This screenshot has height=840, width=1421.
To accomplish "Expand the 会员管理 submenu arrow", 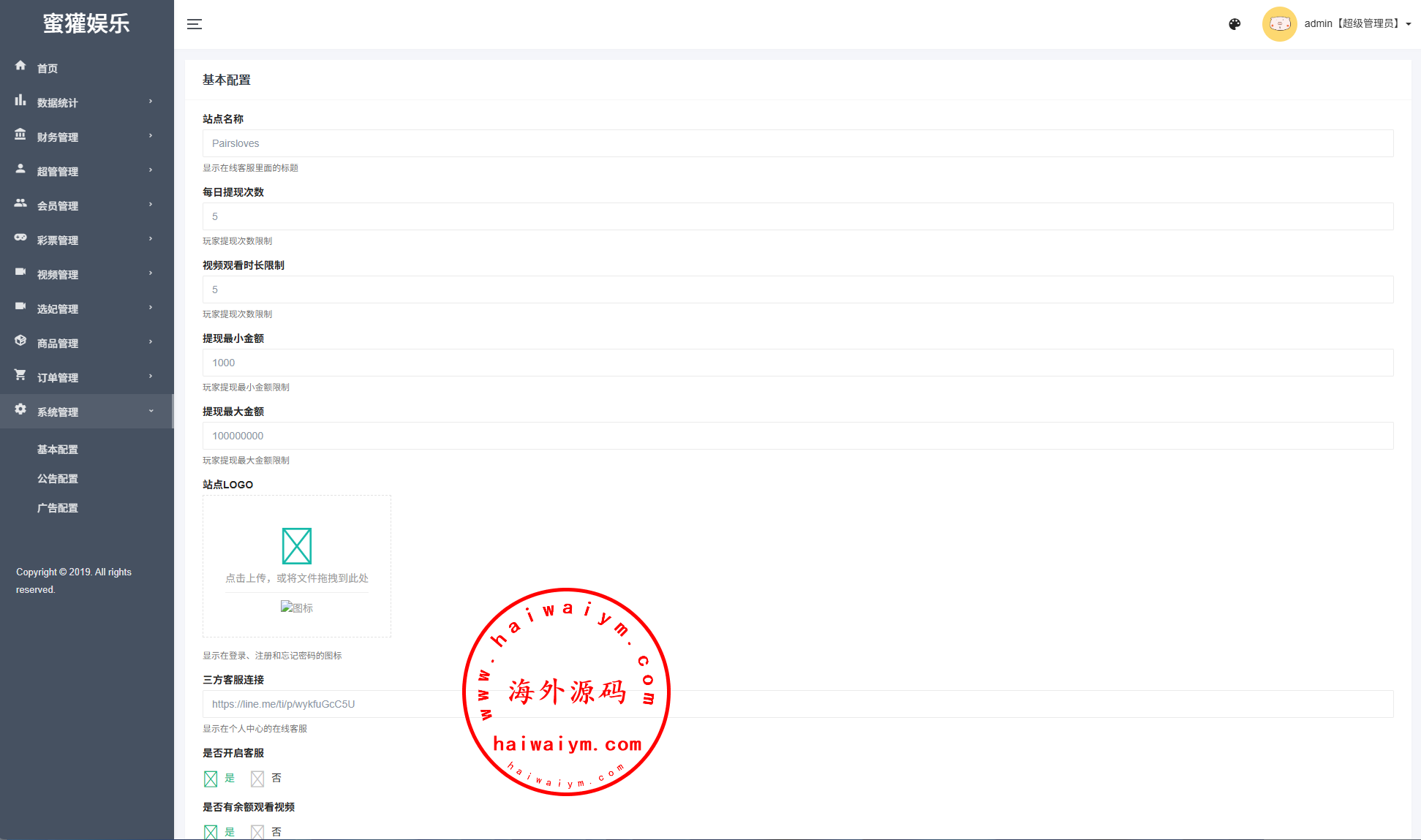I will tap(151, 205).
